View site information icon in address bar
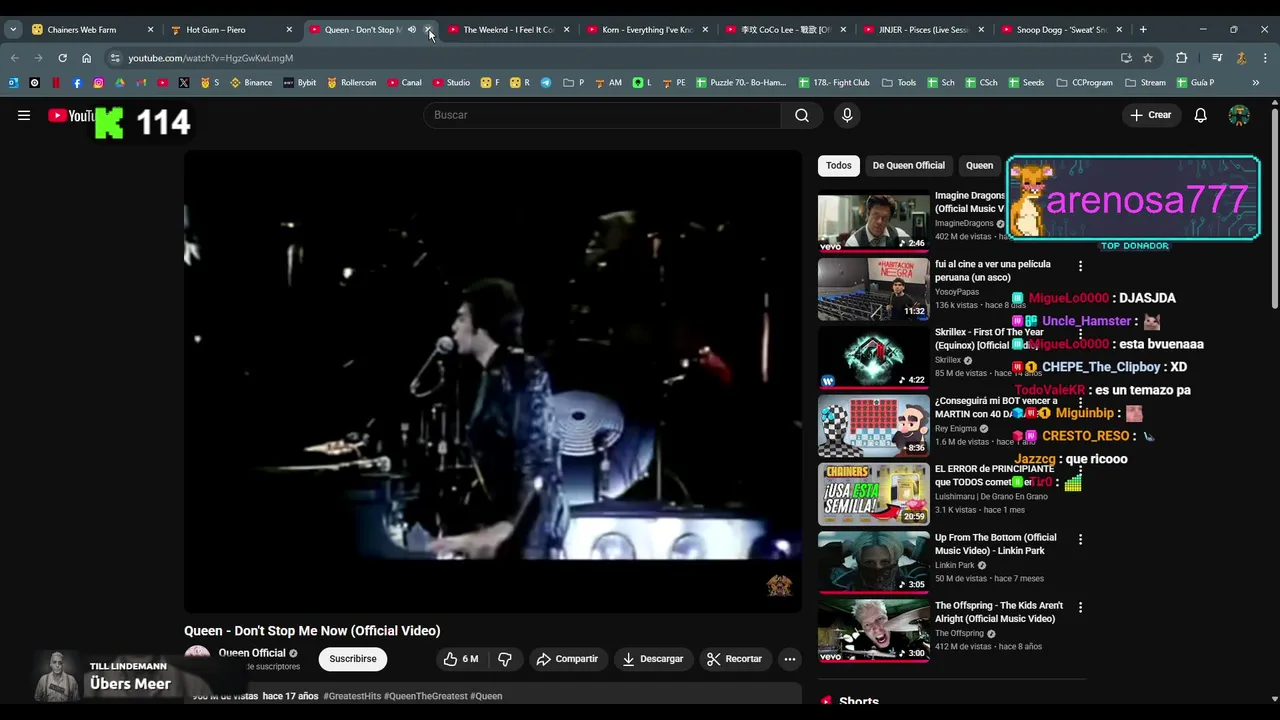This screenshot has height=720, width=1280. coord(115,58)
